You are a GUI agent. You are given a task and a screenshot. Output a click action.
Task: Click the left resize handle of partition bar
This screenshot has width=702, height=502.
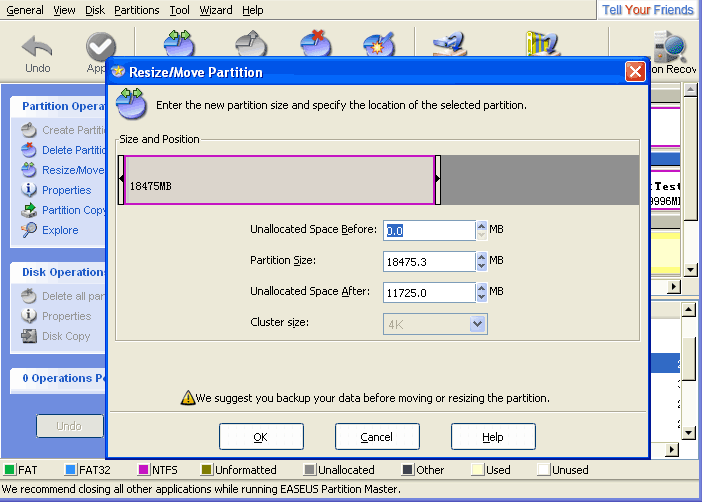[x=121, y=180]
